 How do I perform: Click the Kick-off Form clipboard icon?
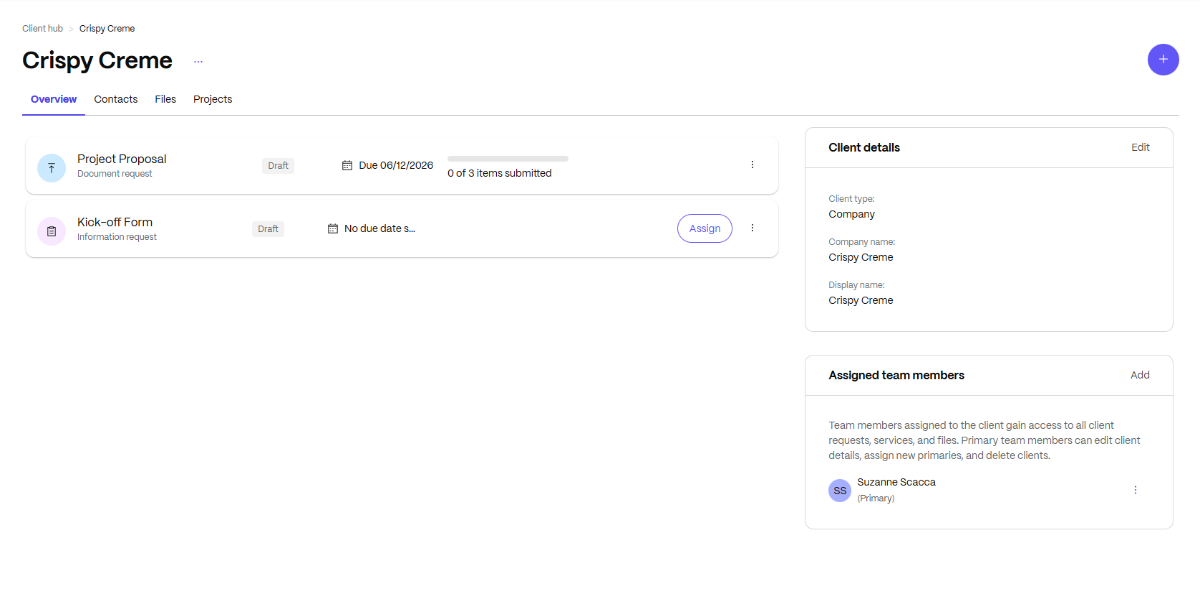pyautogui.click(x=51, y=230)
